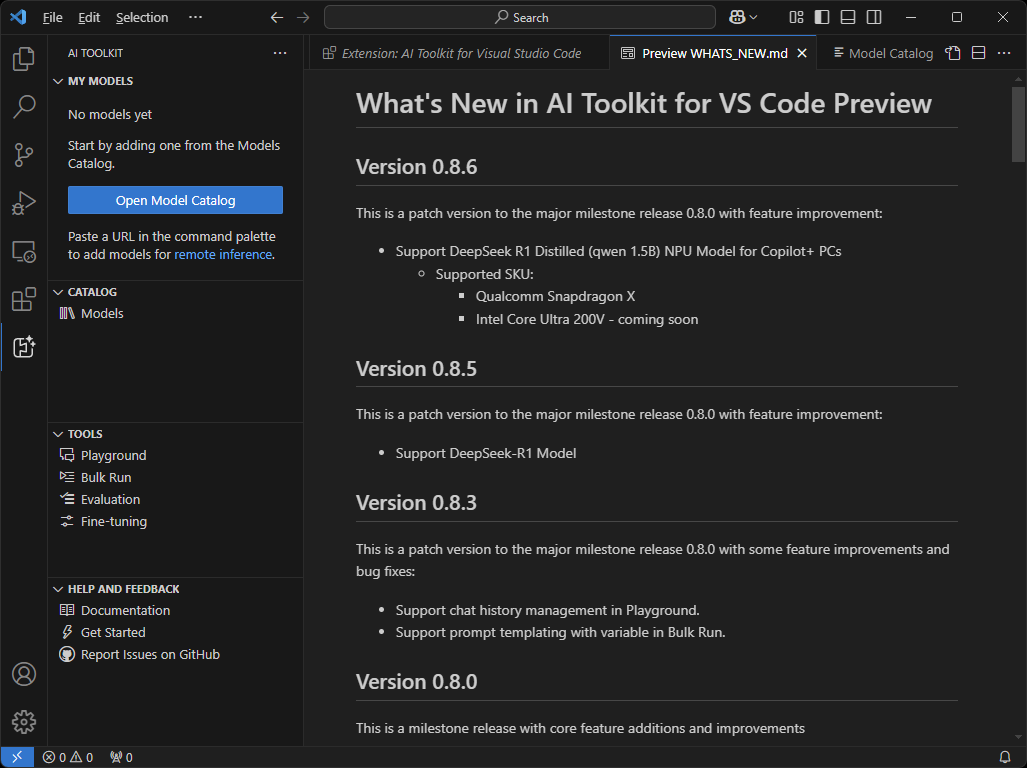Open the Extensions view

[24, 299]
